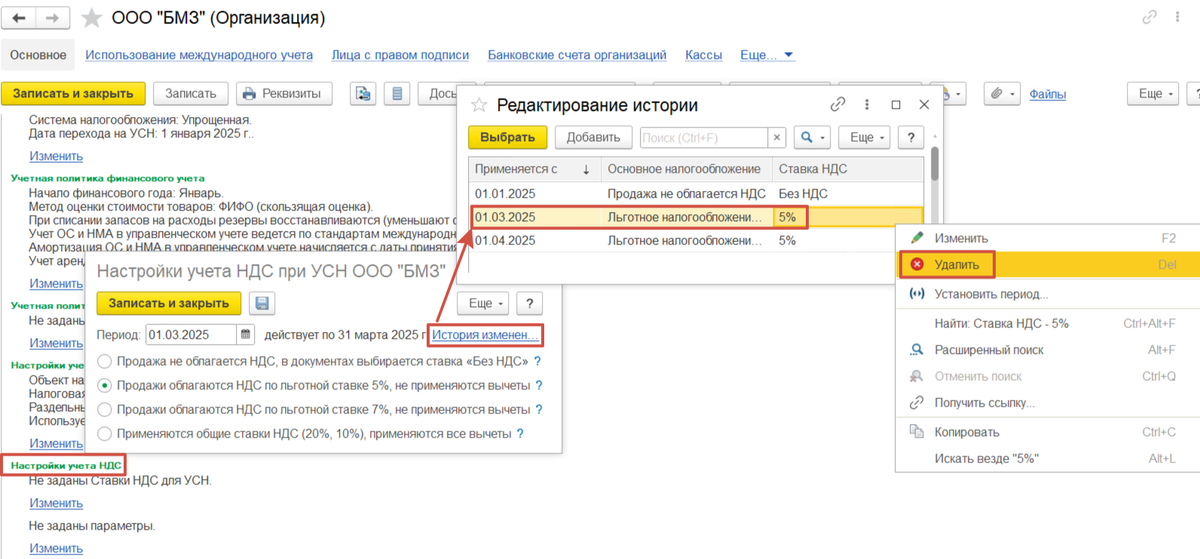Click the list icon before the Дос button
The image size is (1200, 559).
(397, 94)
